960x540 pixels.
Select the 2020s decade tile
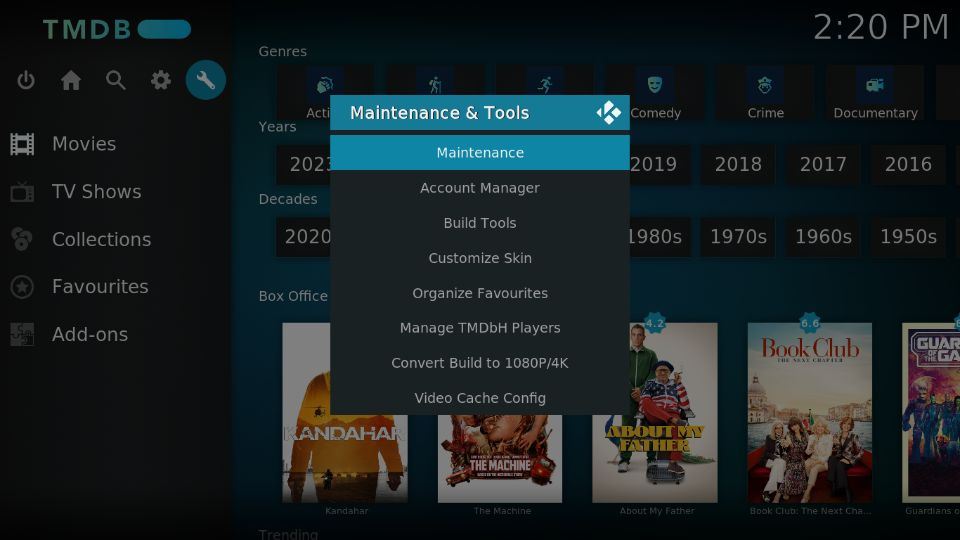click(304, 236)
